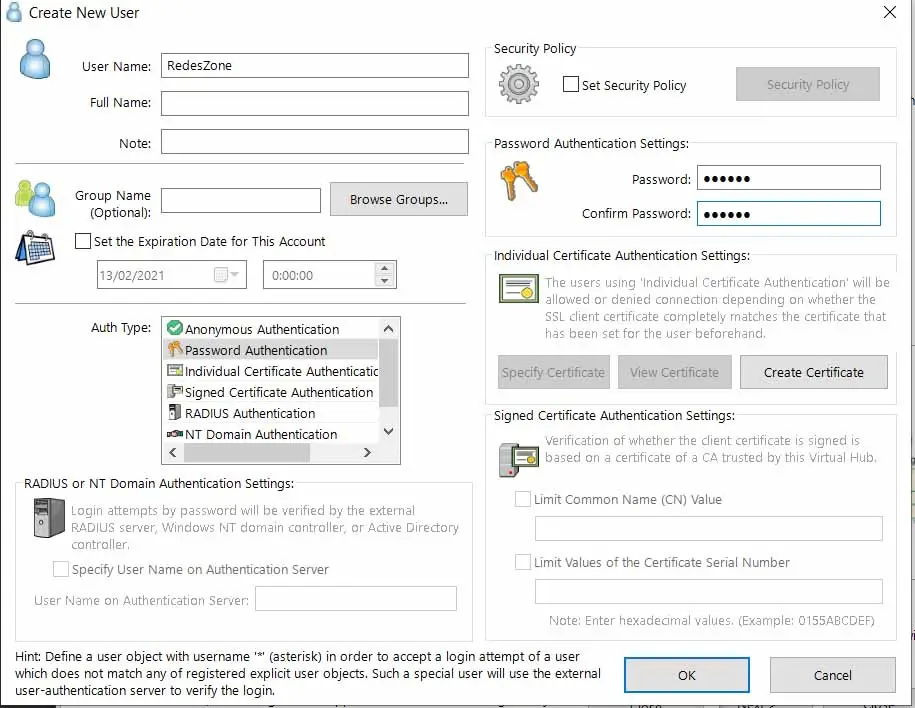Image resolution: width=915 pixels, height=708 pixels.
Task: Click Auth Type list scroll up arrow
Action: tap(389, 329)
